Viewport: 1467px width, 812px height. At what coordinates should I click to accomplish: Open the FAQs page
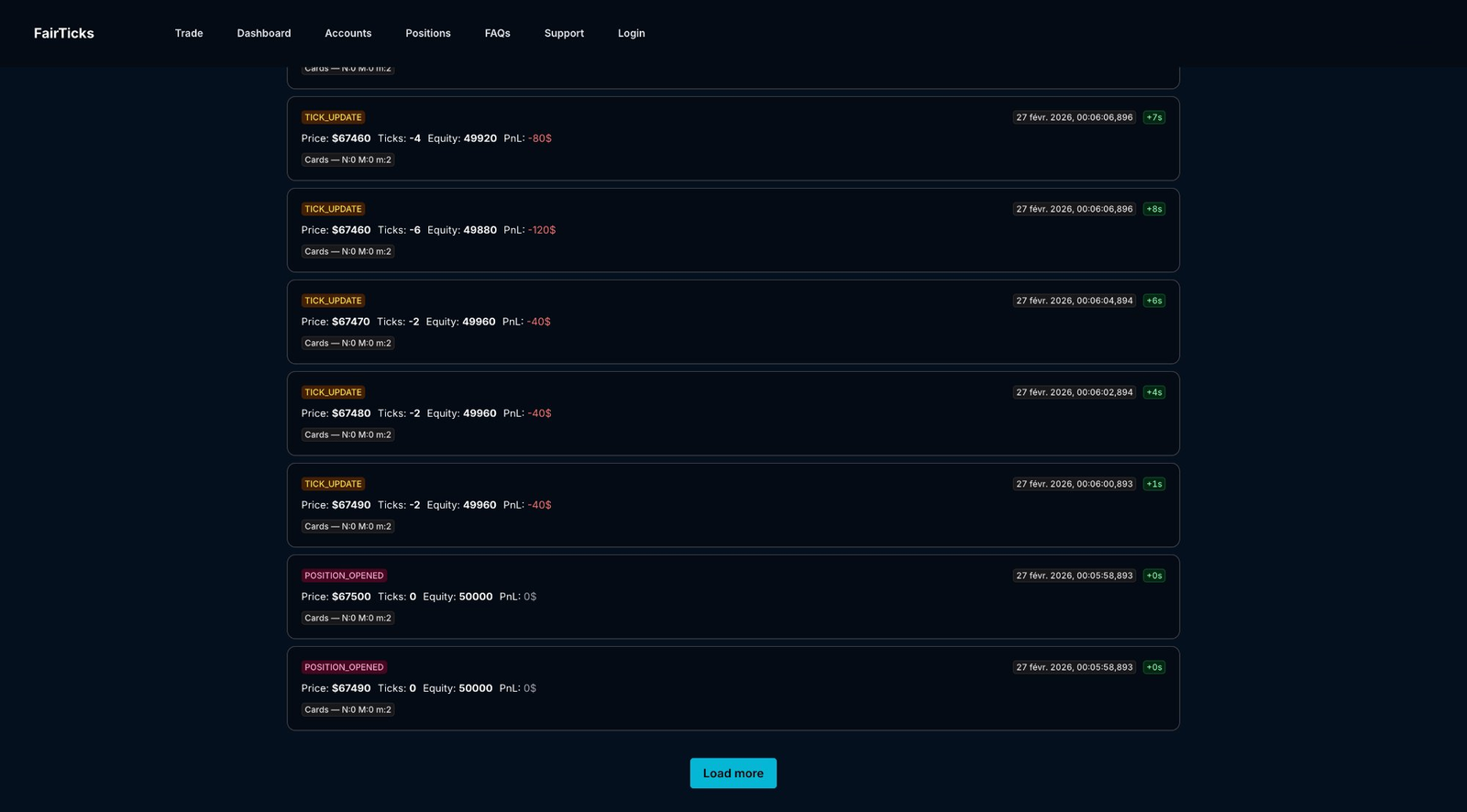pos(497,33)
